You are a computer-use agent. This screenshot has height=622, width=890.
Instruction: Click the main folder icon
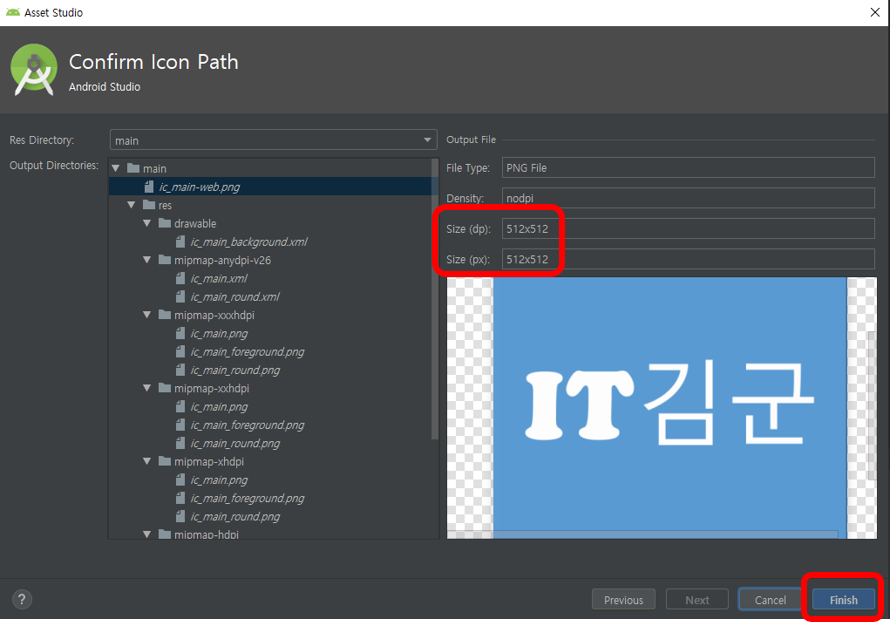click(x=133, y=168)
